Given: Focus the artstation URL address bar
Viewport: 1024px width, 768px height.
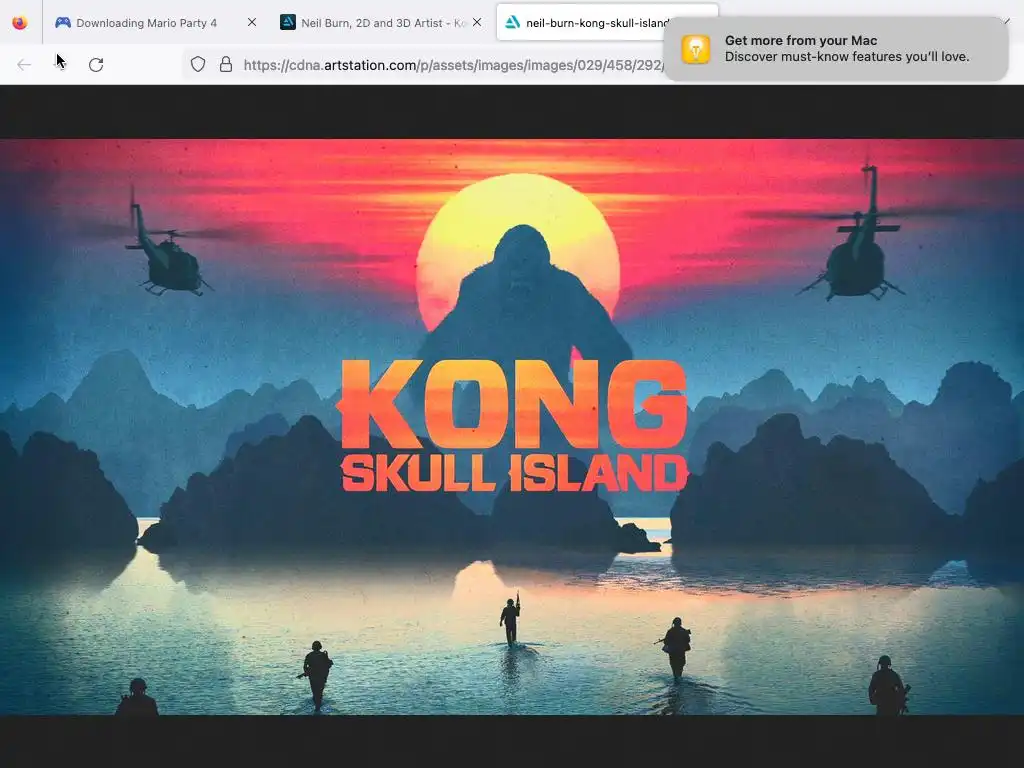Looking at the screenshot, I should pos(453,65).
